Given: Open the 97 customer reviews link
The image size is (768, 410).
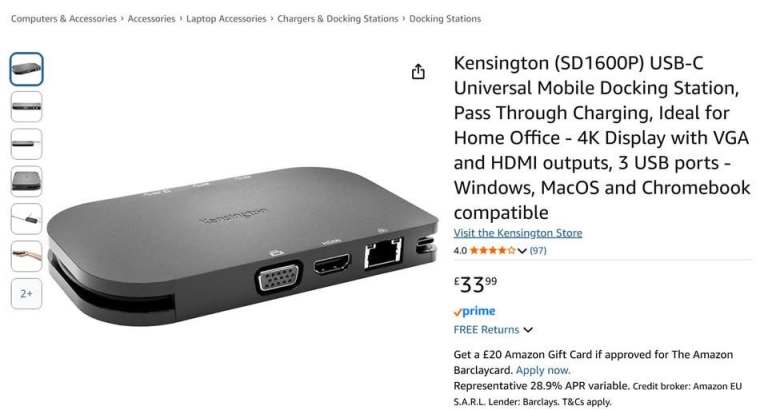Looking at the screenshot, I should click(x=538, y=250).
